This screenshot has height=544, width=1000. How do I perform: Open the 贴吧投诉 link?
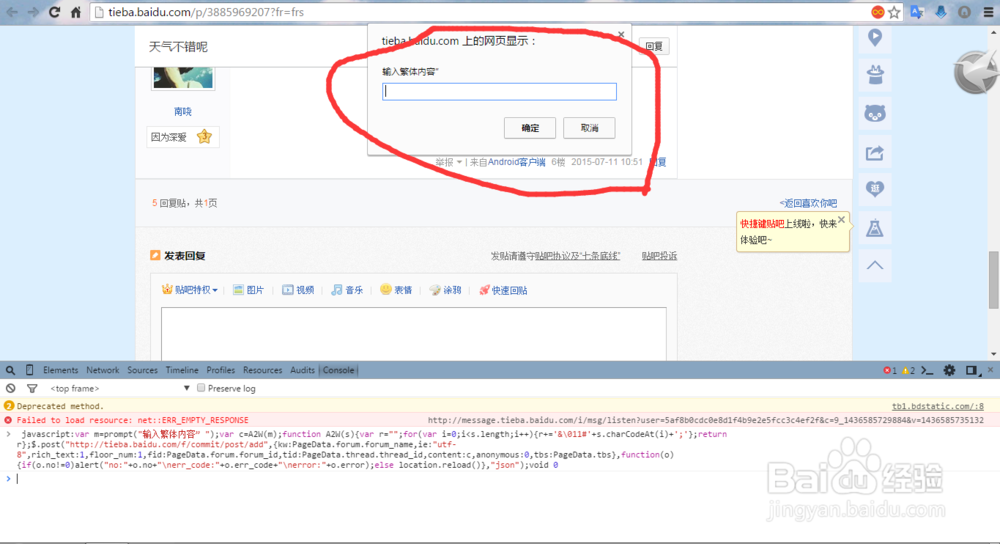tap(659, 256)
